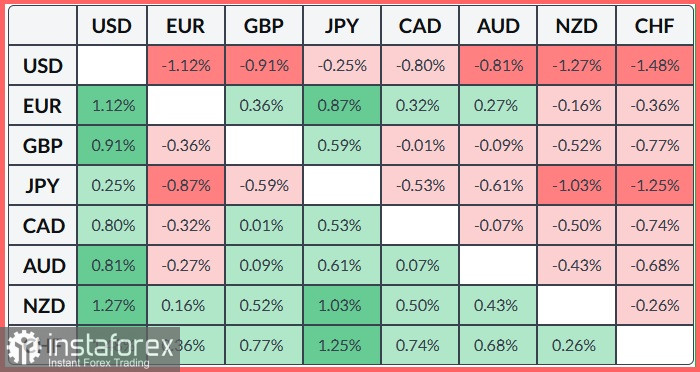The image size is (700, 372).
Task: Select the NZD/CHF cell showing -0.26%
Action: [x=654, y=306]
